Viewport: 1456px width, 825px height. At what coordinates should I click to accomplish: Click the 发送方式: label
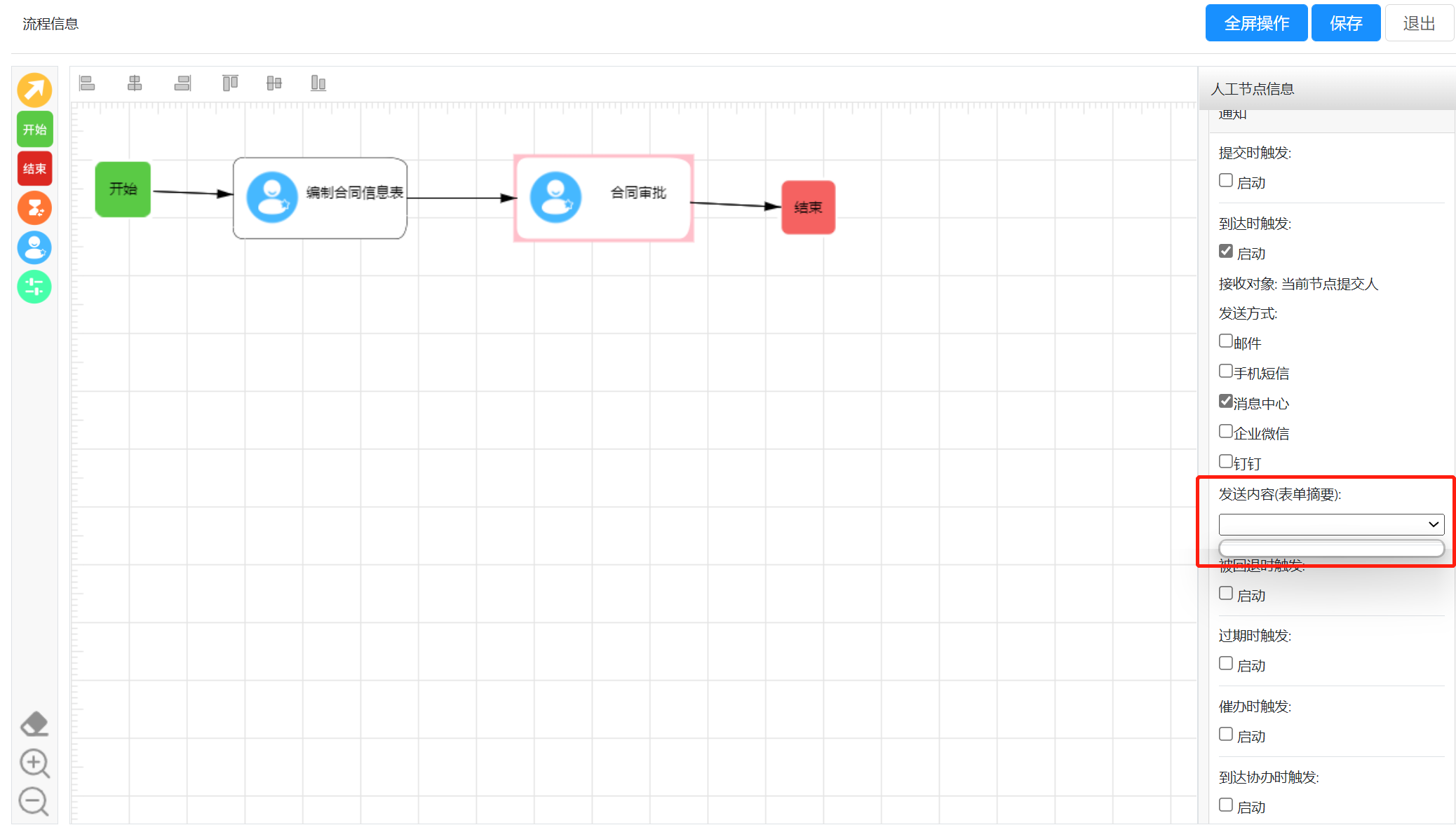(1248, 313)
